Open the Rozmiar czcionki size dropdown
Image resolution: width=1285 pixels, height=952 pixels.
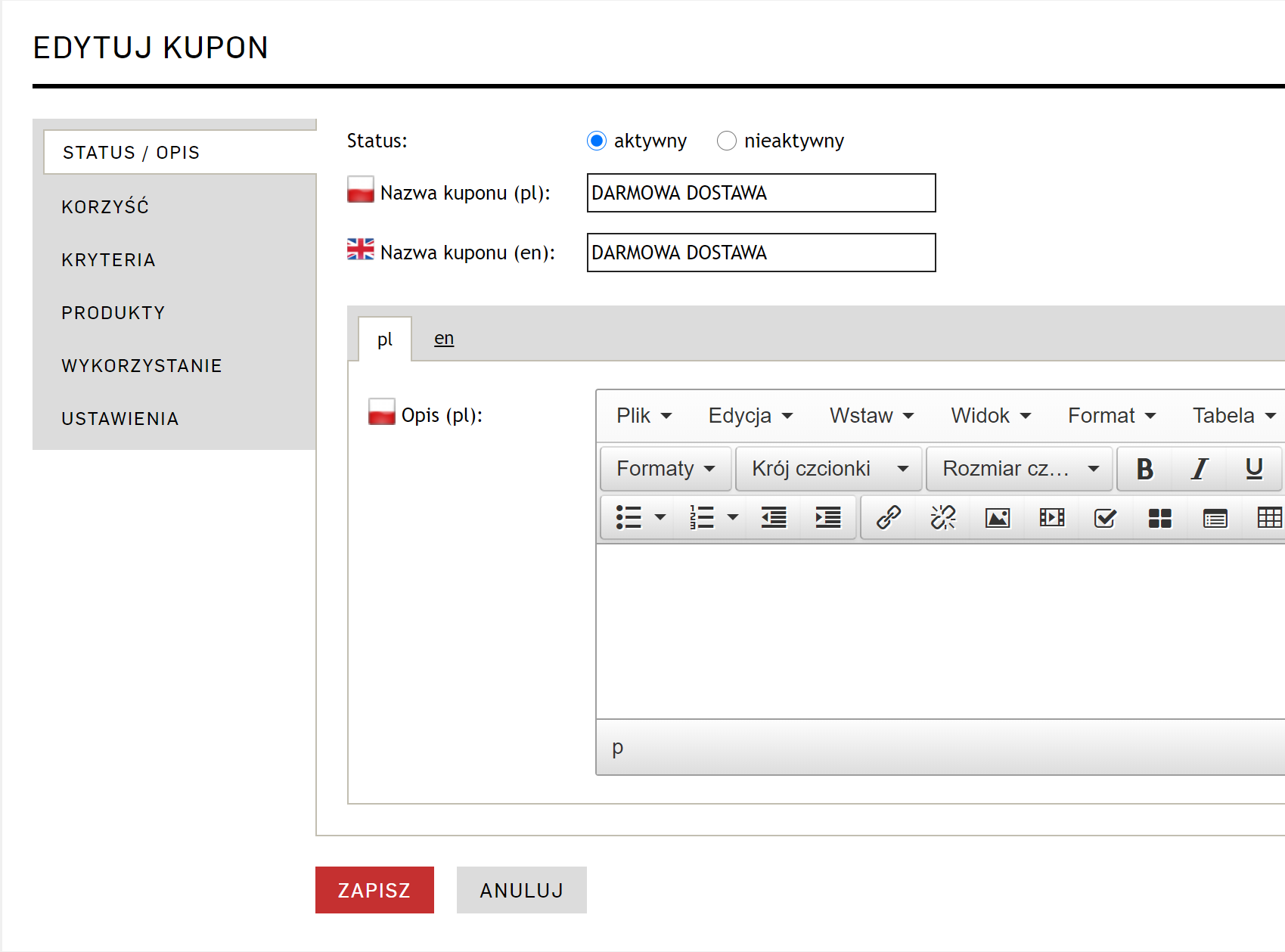tap(1020, 469)
